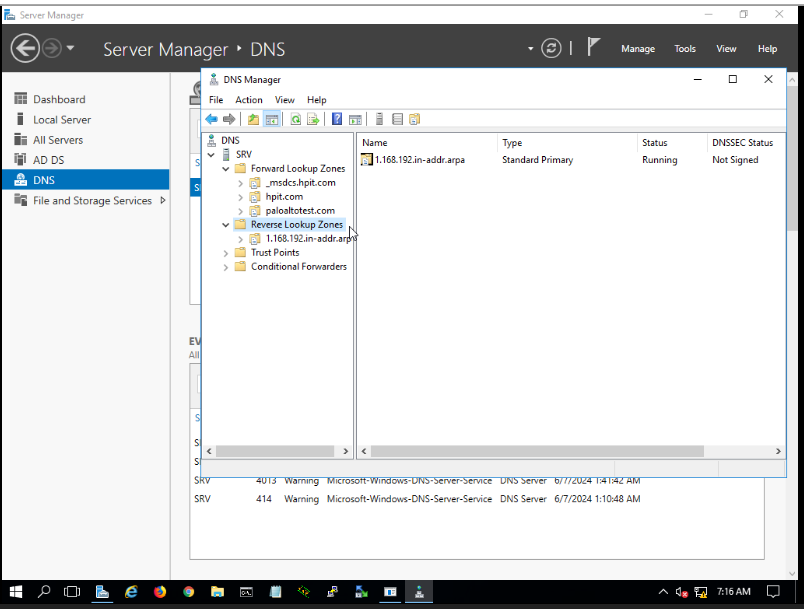Sort by the DNSSEC Status column header

coord(742,143)
